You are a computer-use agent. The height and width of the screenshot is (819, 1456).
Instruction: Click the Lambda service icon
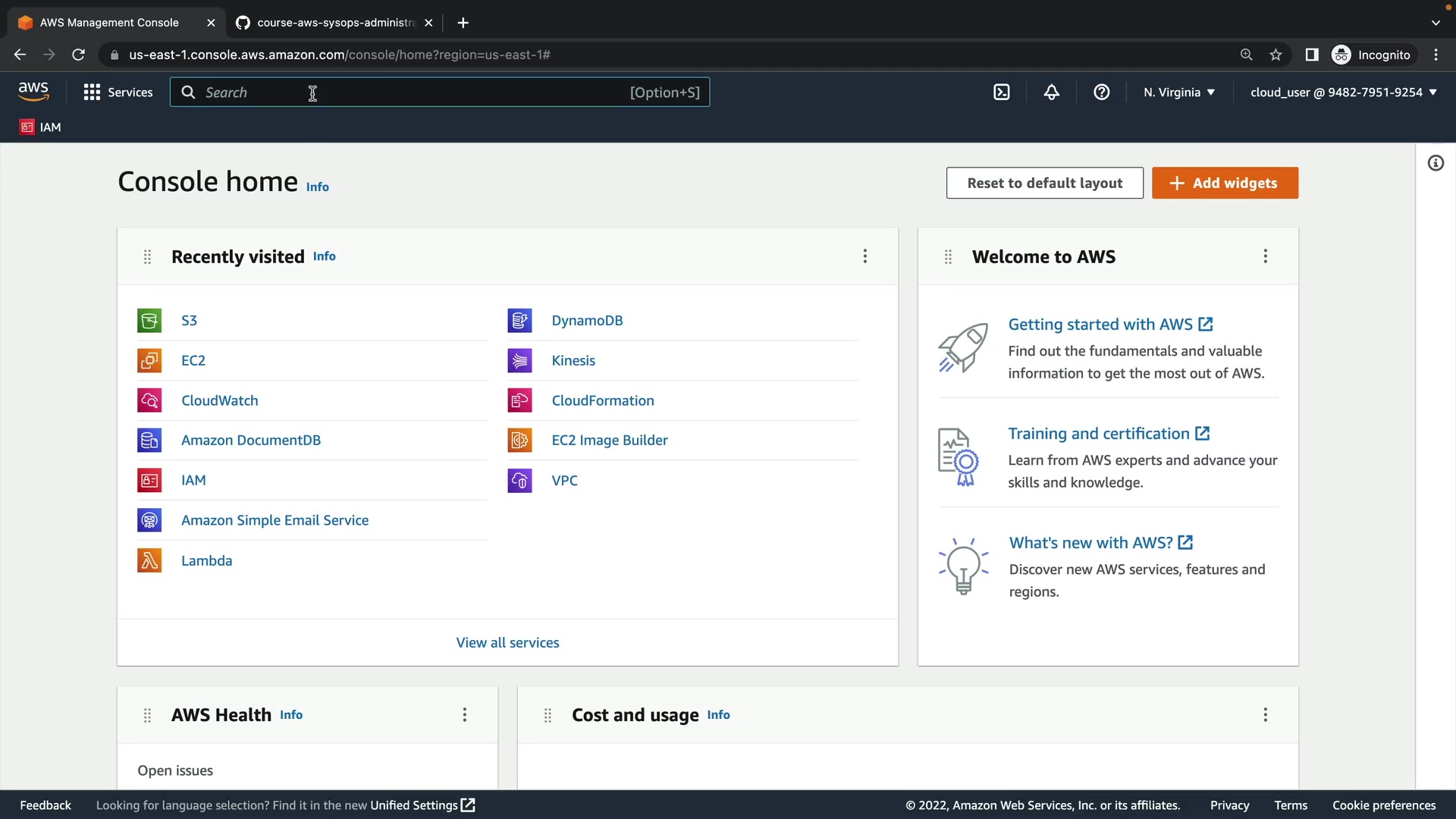pos(149,560)
